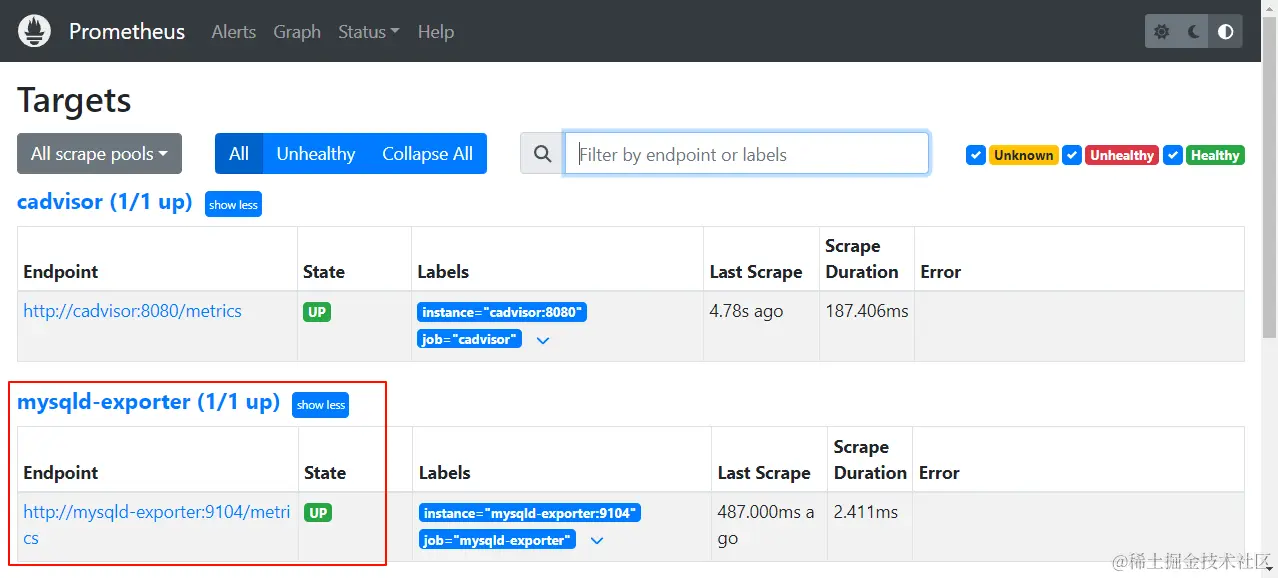The height and width of the screenshot is (578, 1278).
Task: Select browser-preferred theme contrast icon
Action: 1226,32
